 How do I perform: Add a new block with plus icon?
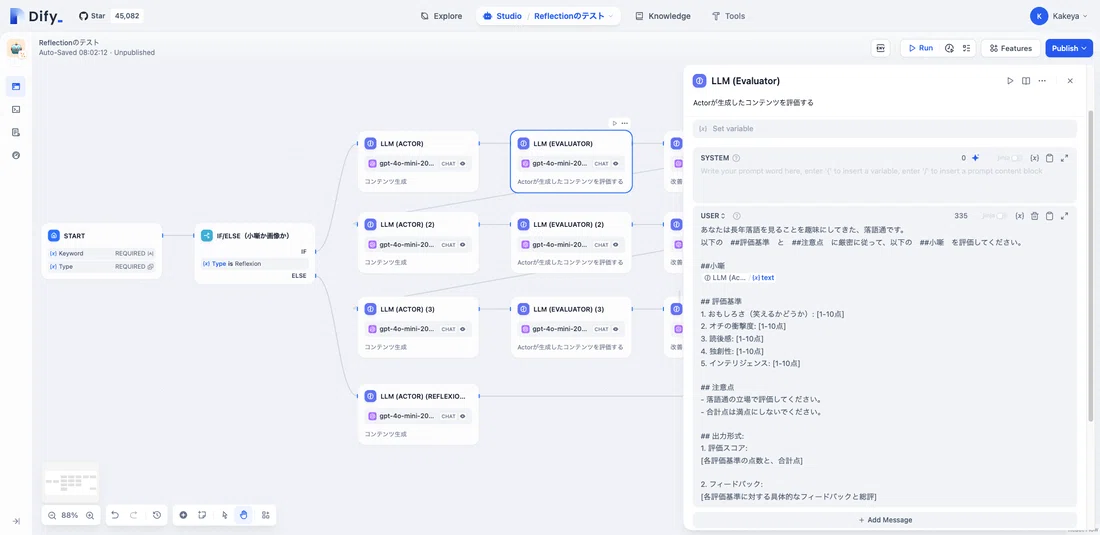tap(183, 515)
